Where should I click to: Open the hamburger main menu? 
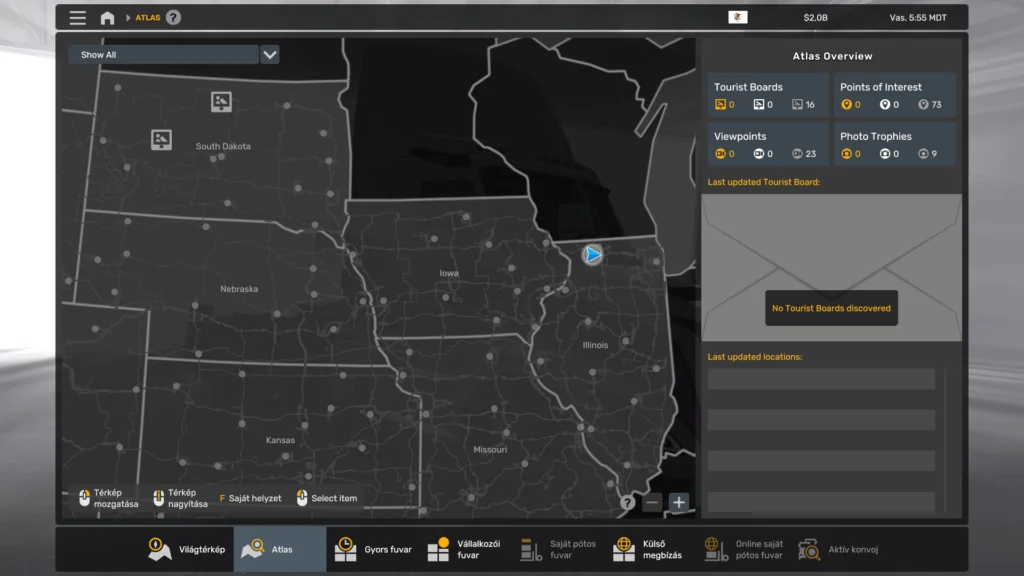tap(78, 18)
